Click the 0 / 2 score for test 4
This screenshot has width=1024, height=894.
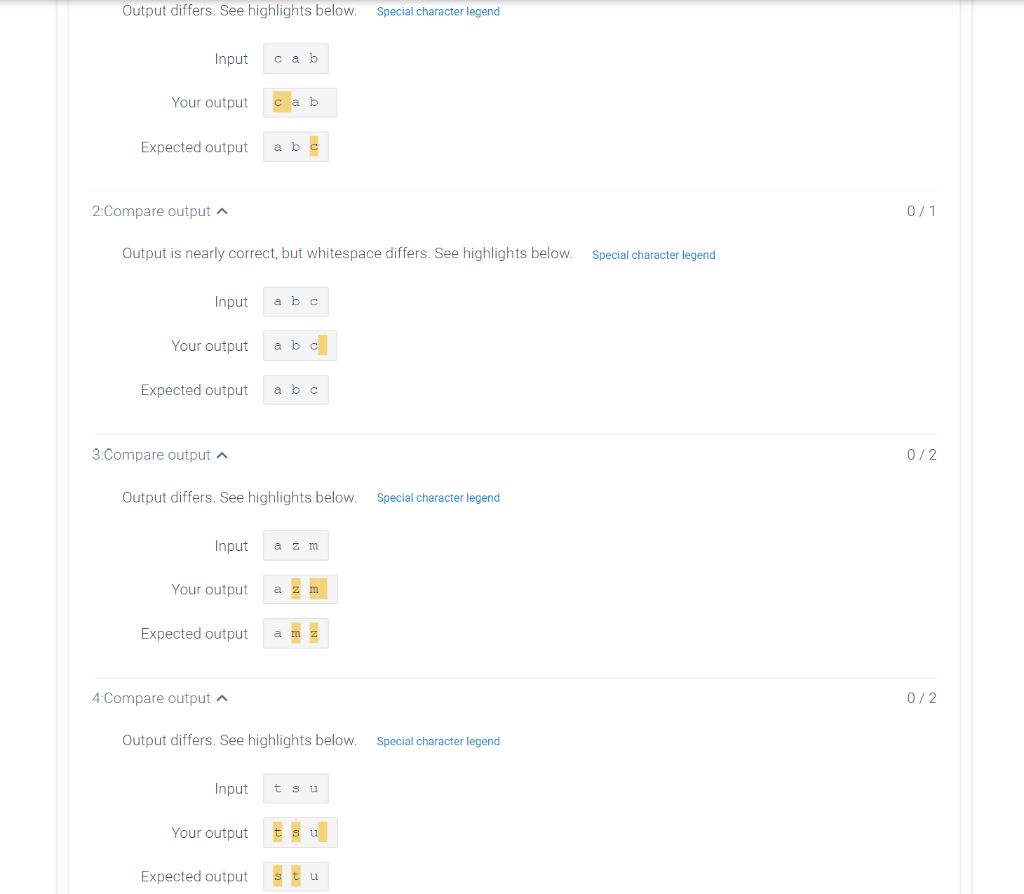click(921, 698)
